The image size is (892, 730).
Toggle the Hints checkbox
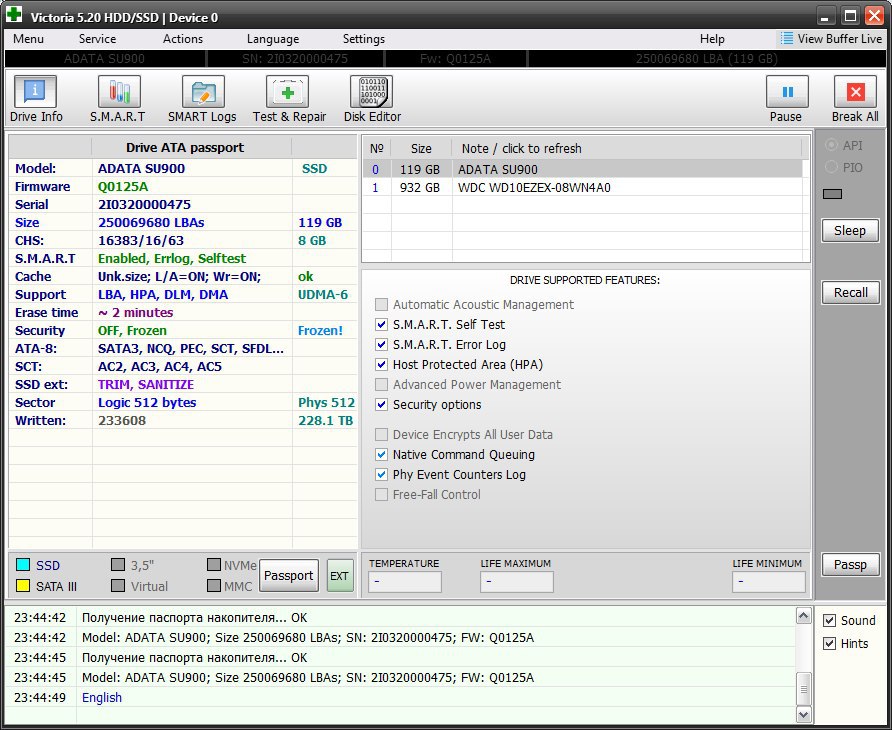click(829, 644)
